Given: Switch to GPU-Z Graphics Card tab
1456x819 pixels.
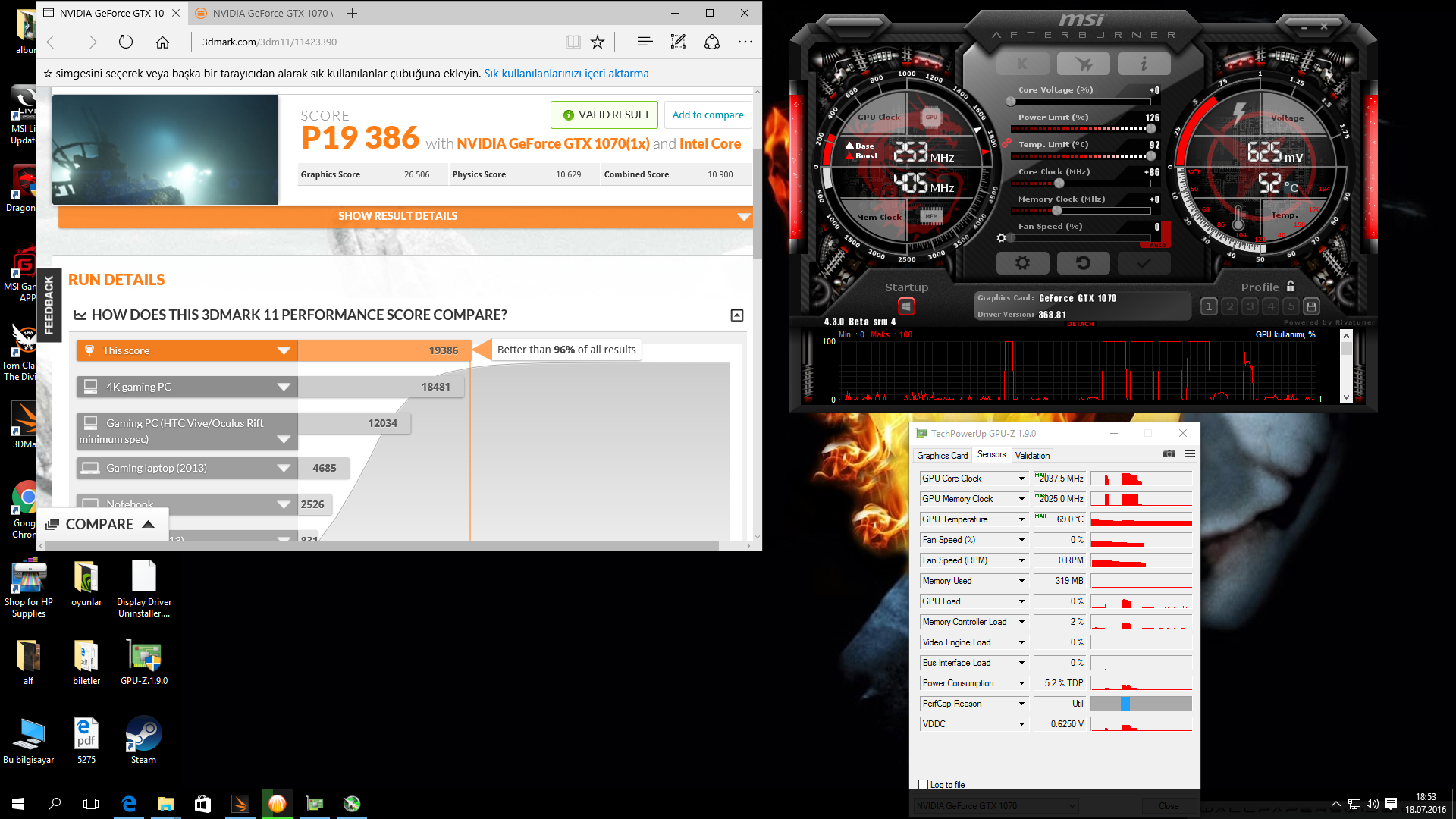Looking at the screenshot, I should 942,455.
